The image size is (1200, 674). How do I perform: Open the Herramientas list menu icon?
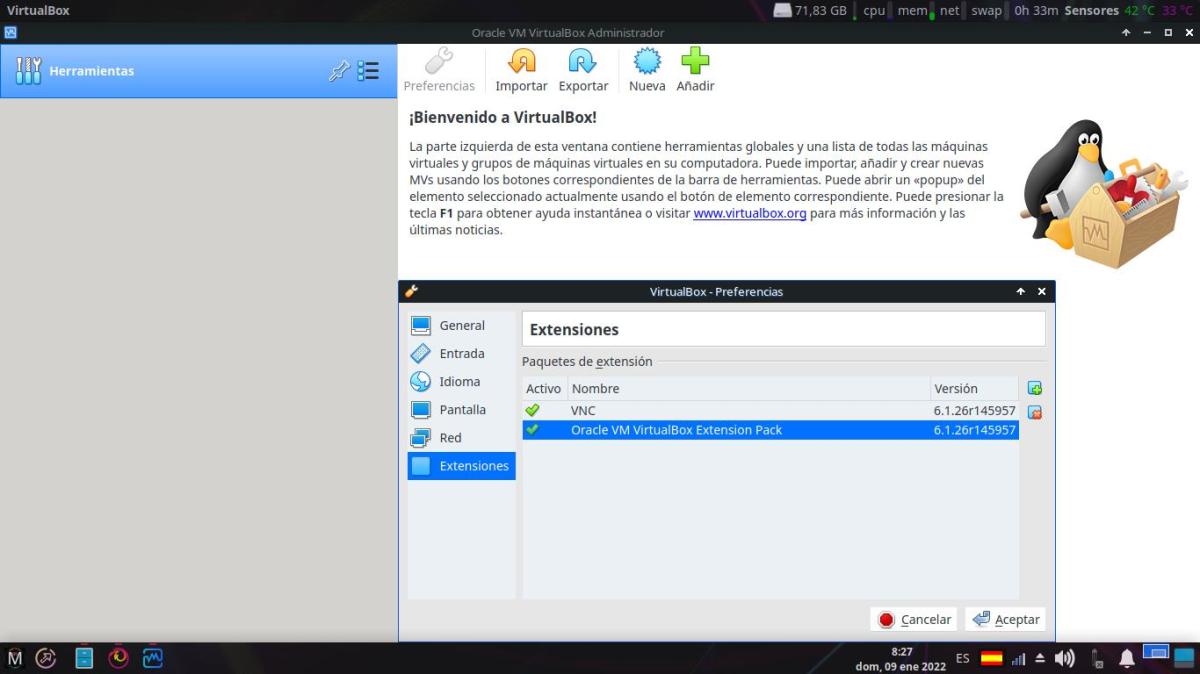point(368,71)
